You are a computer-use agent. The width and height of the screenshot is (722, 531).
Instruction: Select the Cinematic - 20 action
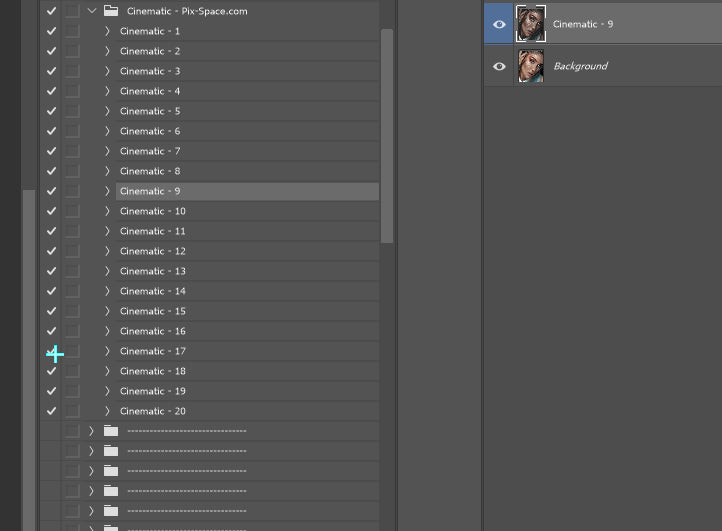click(153, 411)
